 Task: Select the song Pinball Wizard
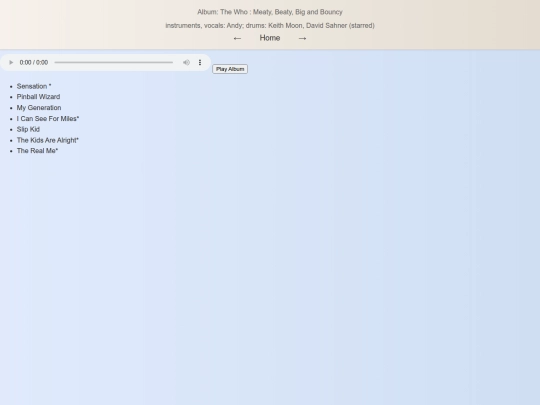[38, 97]
